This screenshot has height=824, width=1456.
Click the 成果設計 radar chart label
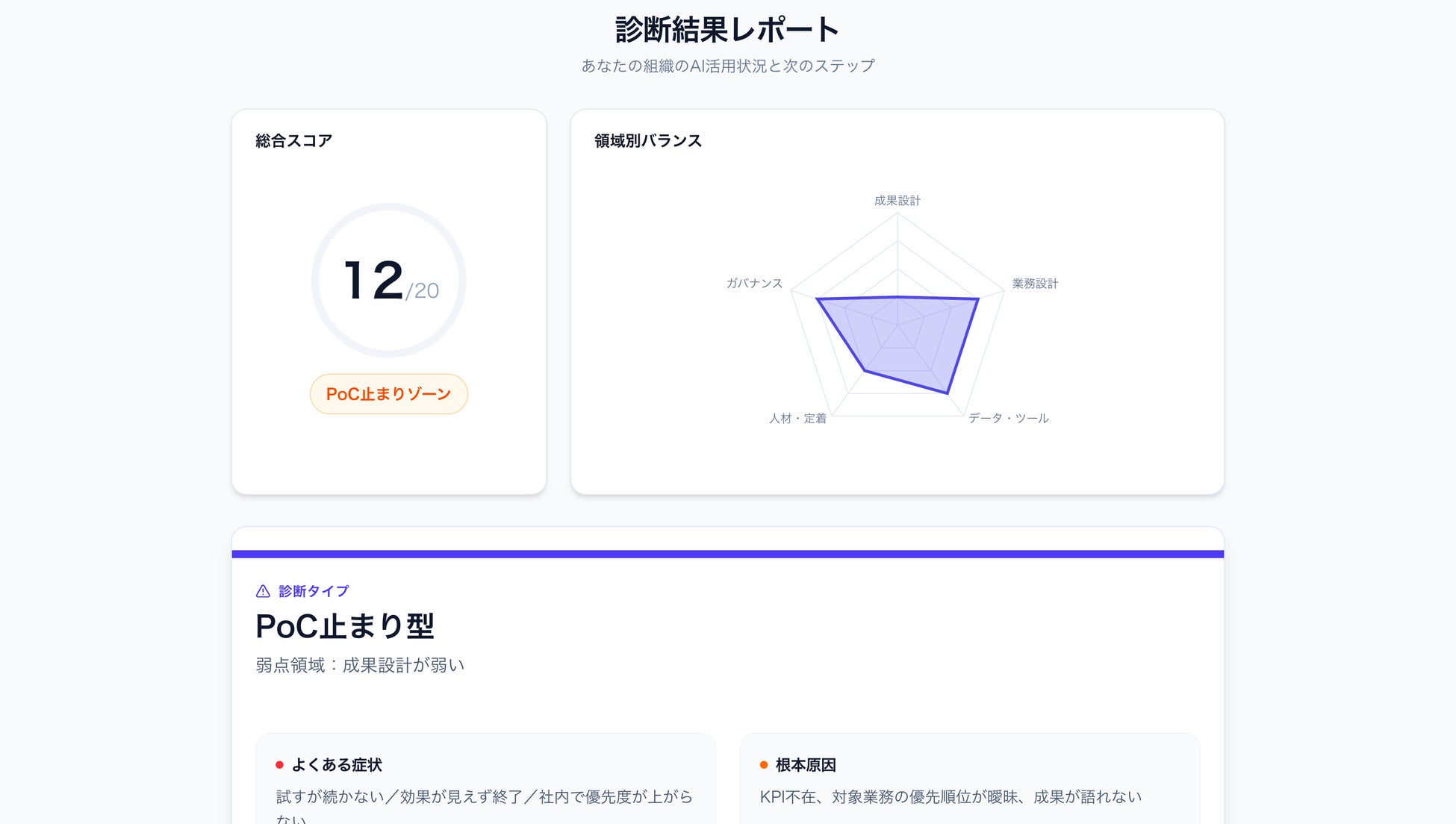click(x=897, y=201)
